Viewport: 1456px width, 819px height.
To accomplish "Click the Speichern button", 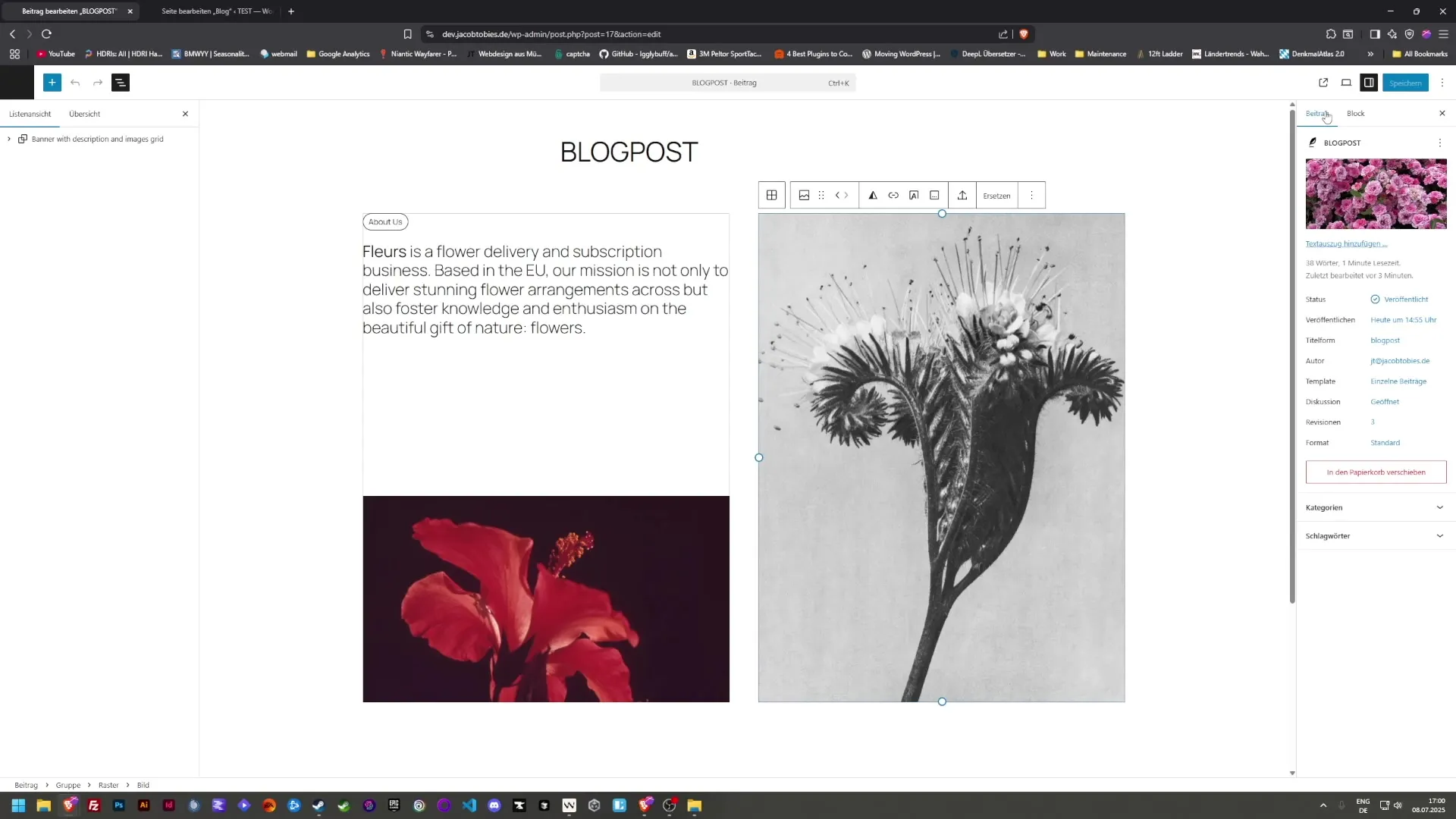I will (1404, 83).
